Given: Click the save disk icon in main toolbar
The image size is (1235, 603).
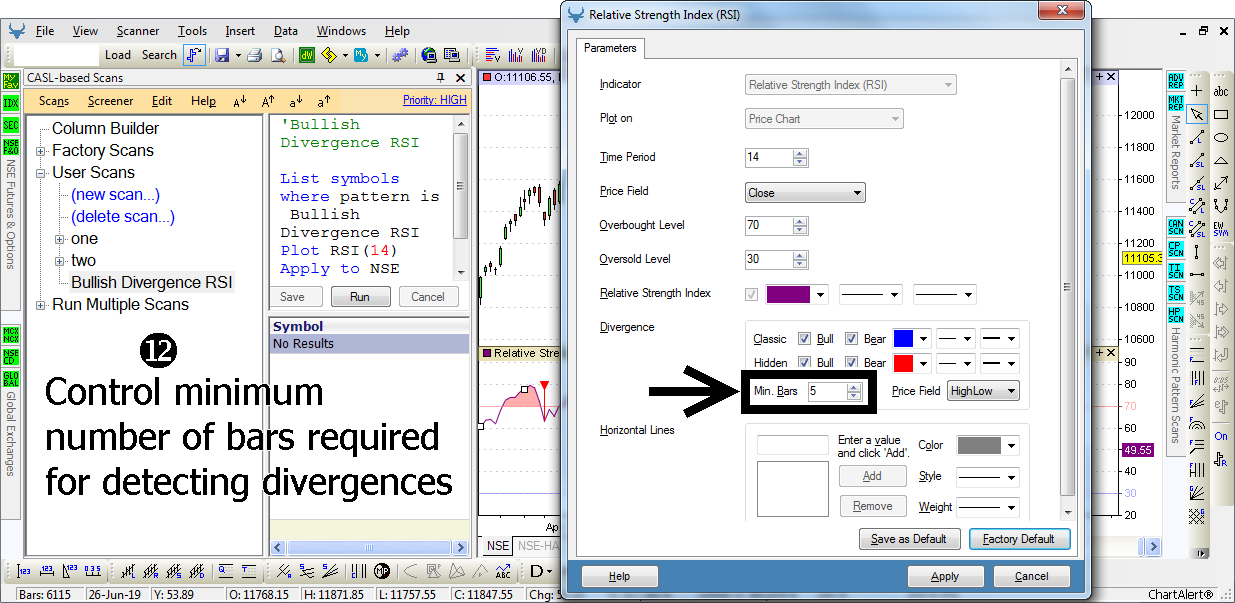Looking at the screenshot, I should click(222, 55).
